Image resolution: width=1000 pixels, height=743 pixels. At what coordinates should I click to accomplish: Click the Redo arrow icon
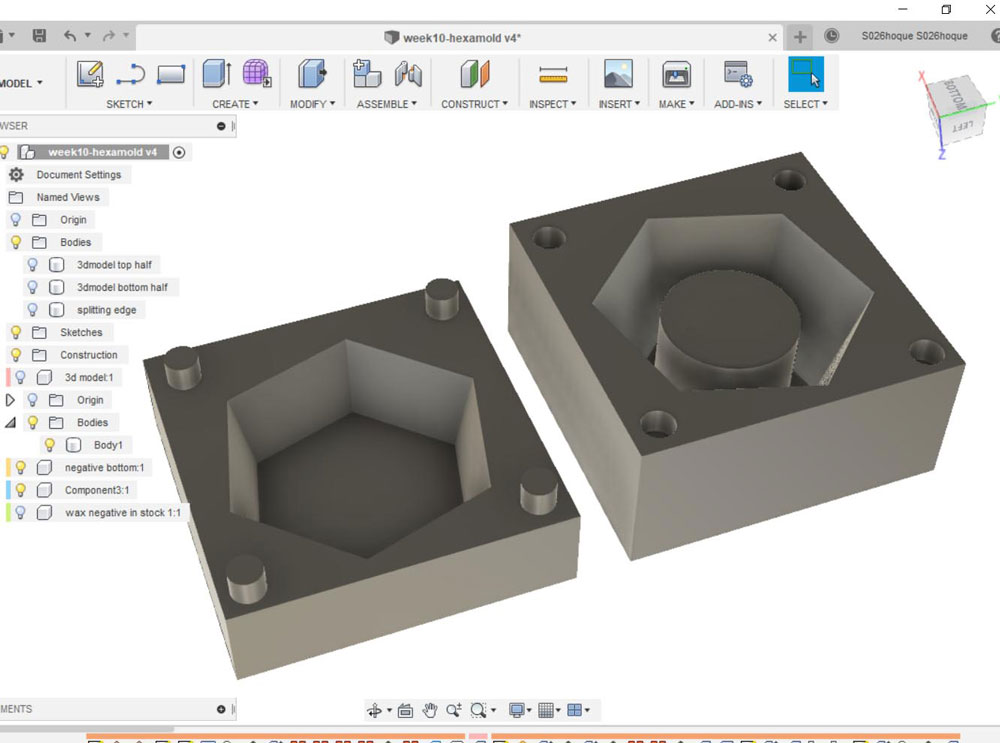tap(109, 36)
